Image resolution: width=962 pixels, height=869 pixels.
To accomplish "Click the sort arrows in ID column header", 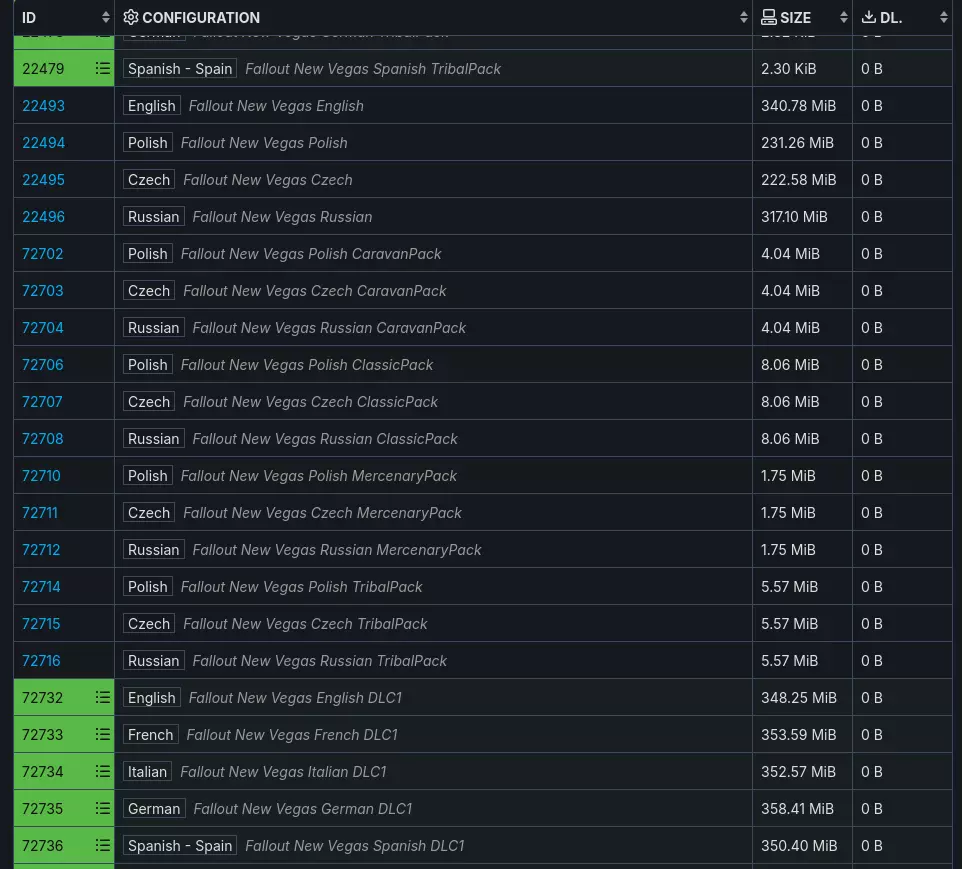I will pyautogui.click(x=106, y=17).
